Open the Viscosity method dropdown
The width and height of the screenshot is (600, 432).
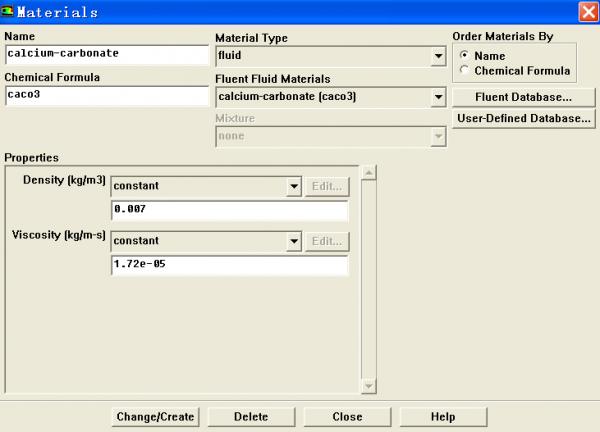pos(293,241)
